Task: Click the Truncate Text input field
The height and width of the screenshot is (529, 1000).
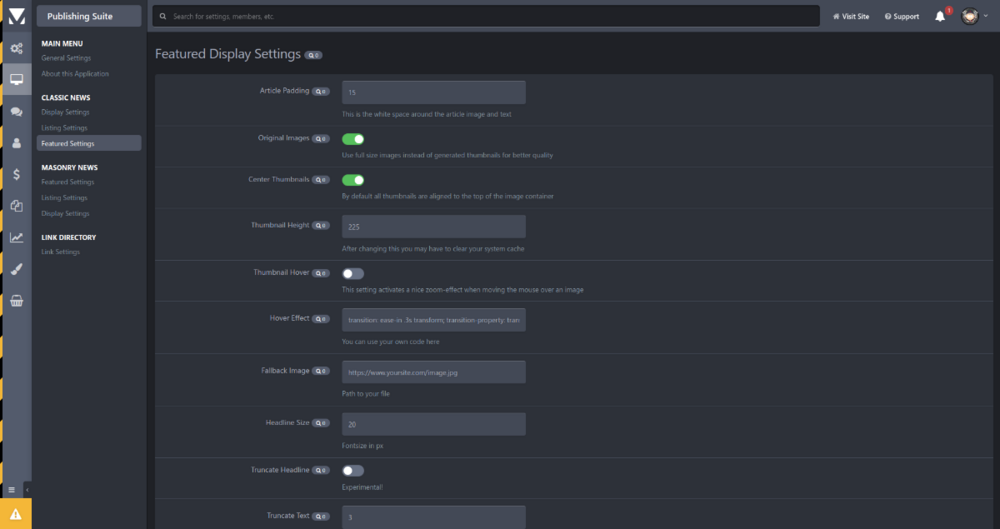Action: (434, 518)
